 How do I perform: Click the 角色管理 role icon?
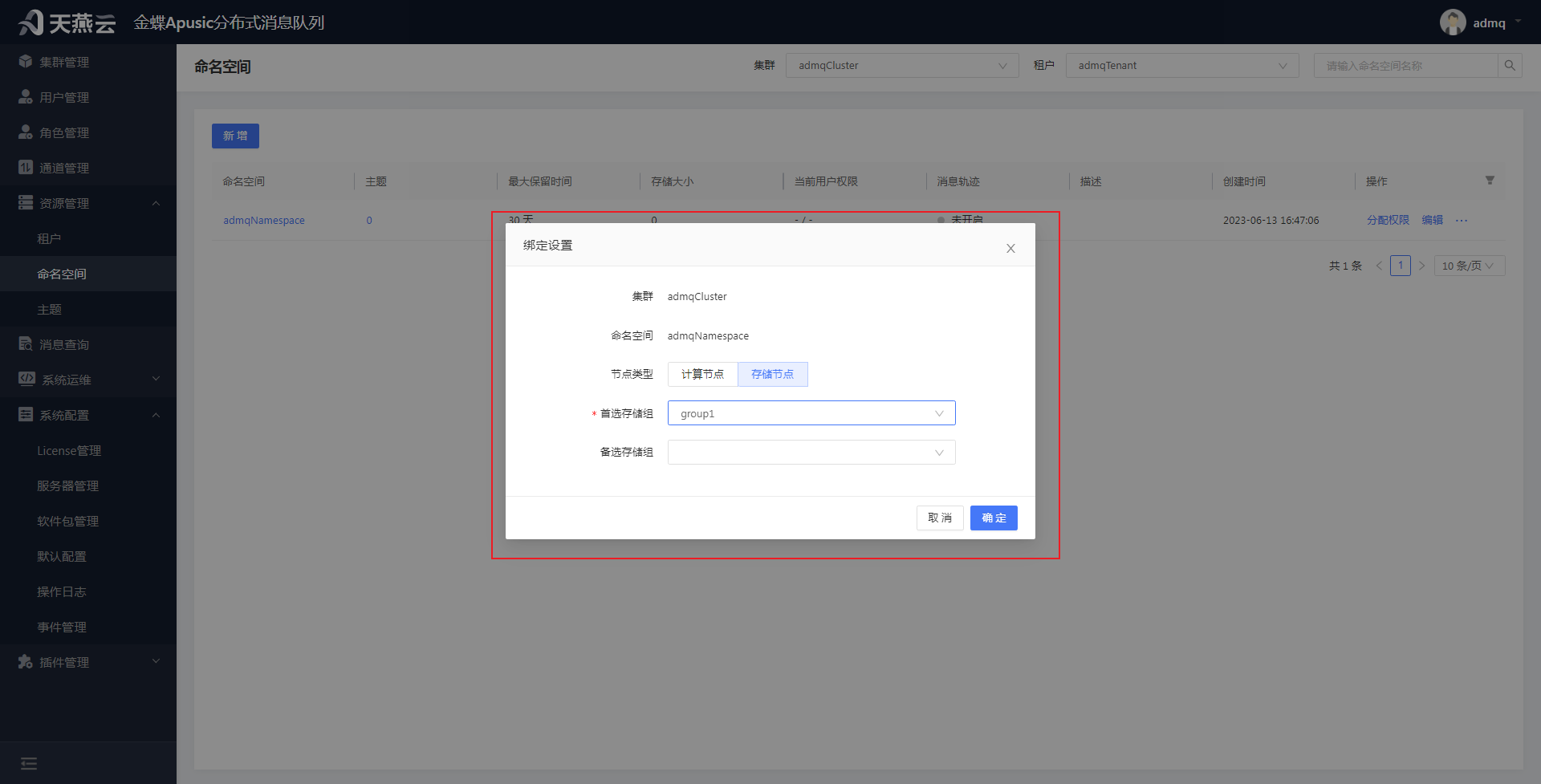click(x=26, y=132)
